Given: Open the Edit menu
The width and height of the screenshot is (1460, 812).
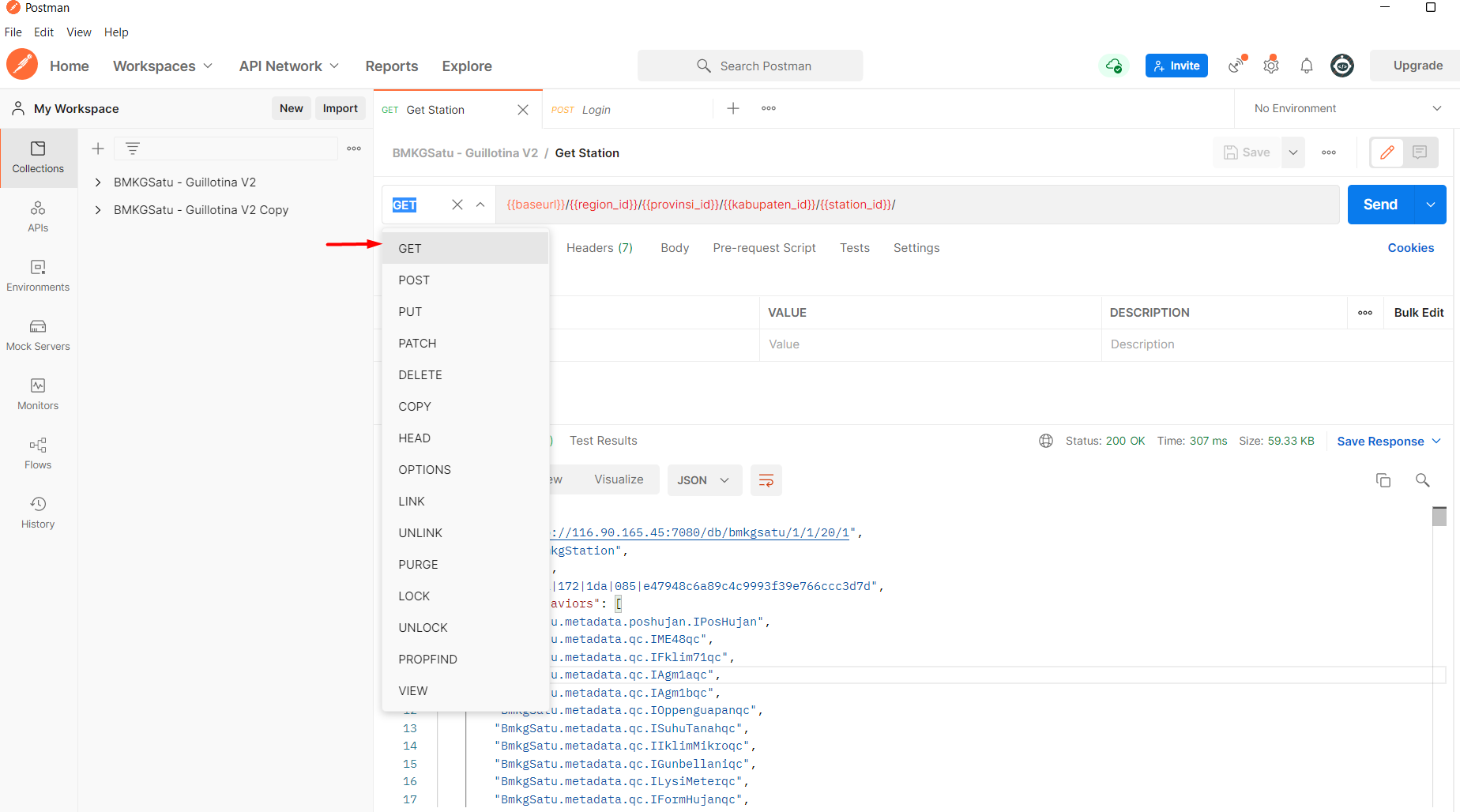Looking at the screenshot, I should 44,32.
